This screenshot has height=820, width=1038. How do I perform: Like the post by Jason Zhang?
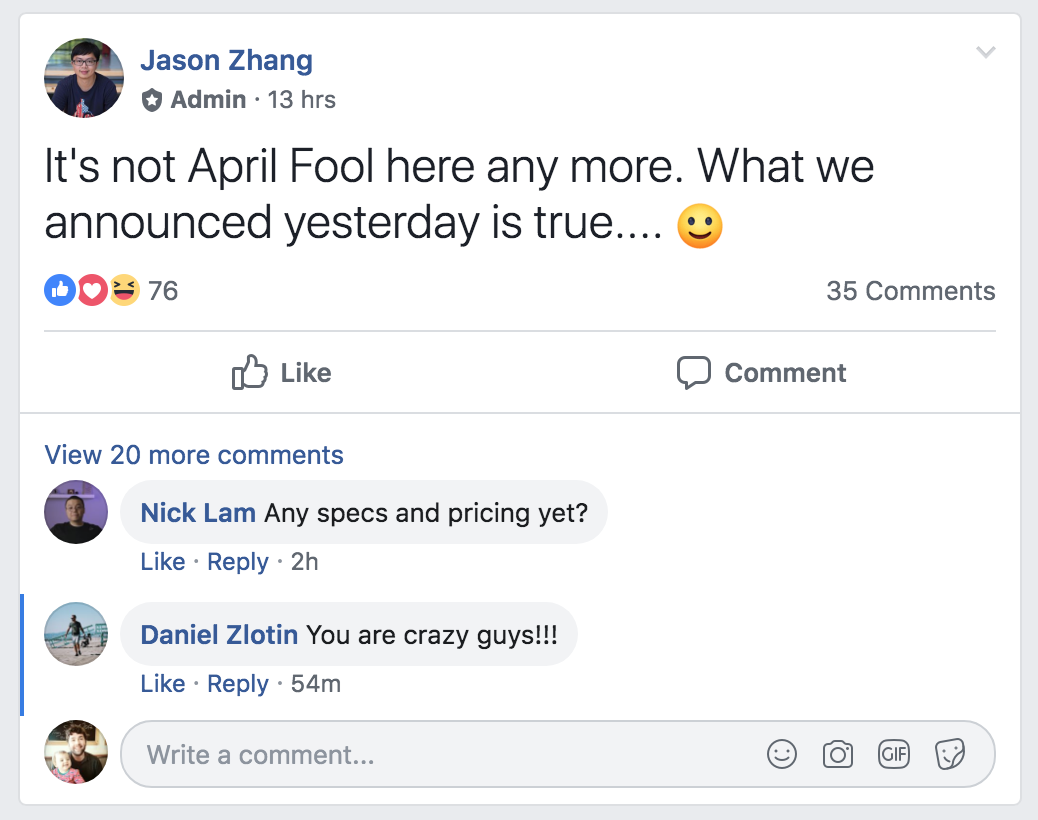coord(281,373)
